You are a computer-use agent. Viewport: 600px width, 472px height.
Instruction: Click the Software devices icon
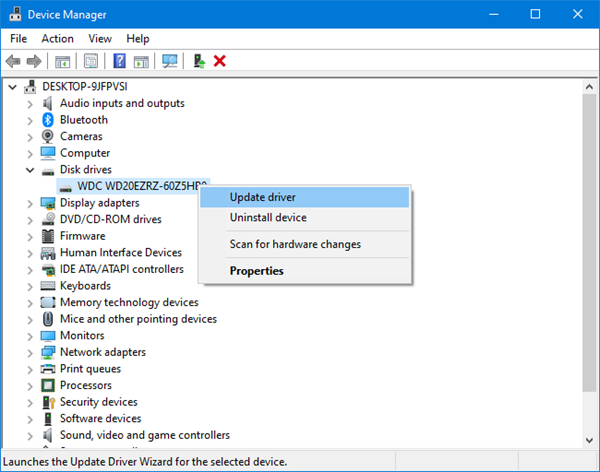pos(48,419)
